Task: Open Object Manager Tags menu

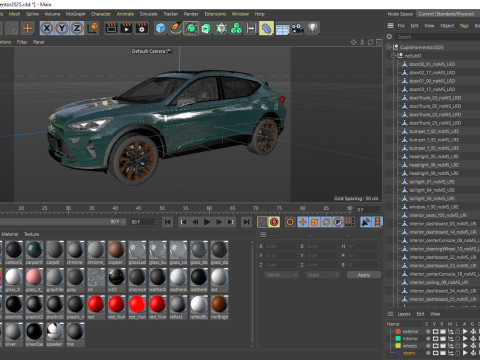Action: click(x=464, y=26)
